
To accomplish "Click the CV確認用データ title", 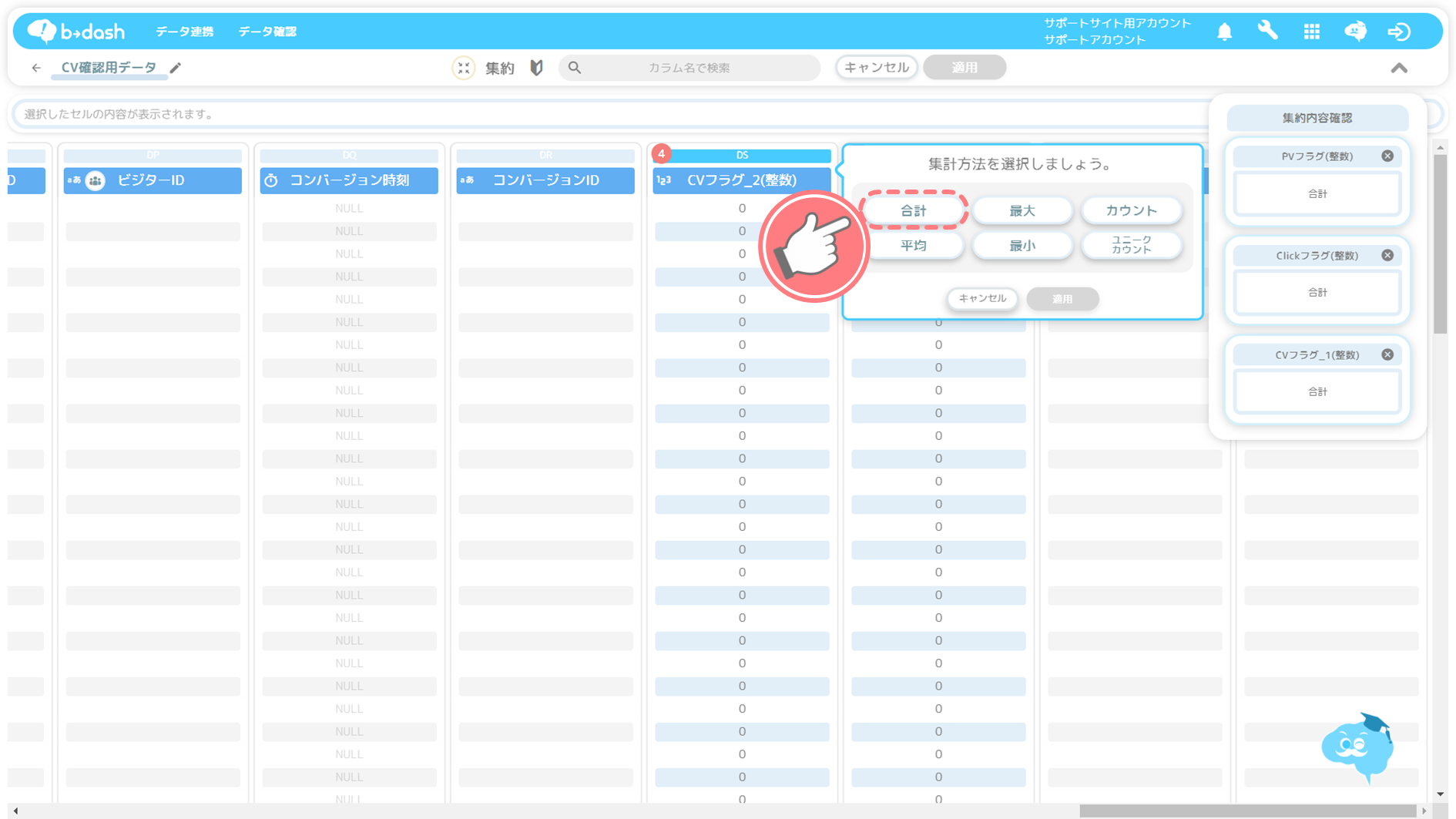I will (109, 68).
